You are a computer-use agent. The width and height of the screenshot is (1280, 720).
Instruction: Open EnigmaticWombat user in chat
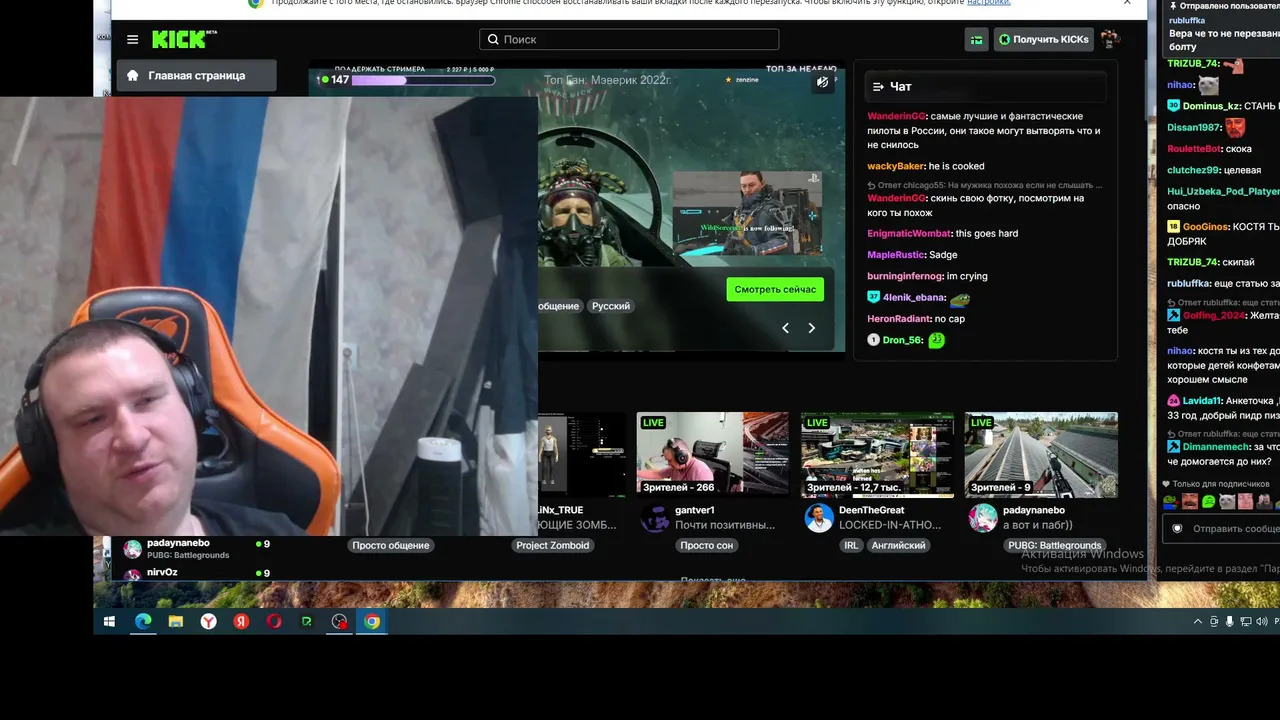pos(909,234)
